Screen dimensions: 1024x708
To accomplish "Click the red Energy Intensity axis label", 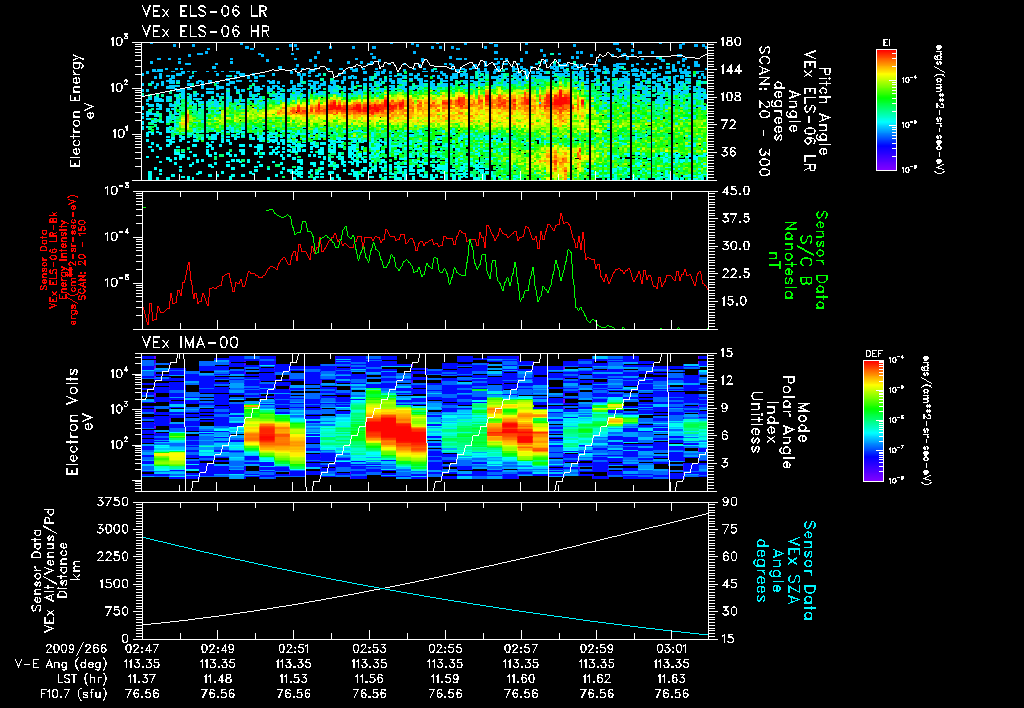I will click(64, 260).
